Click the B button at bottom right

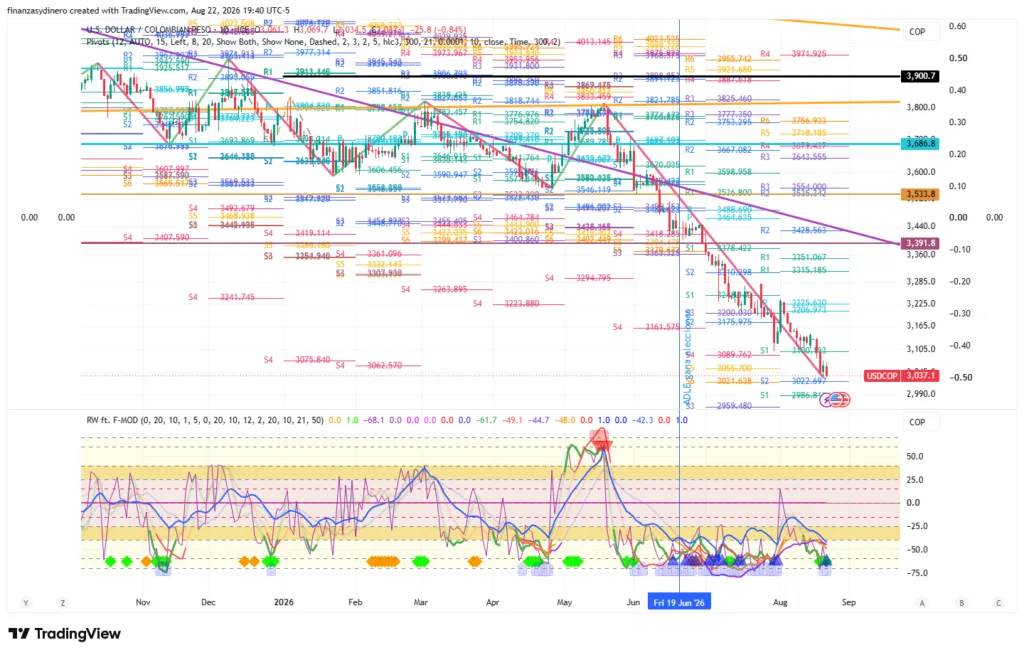click(x=961, y=603)
